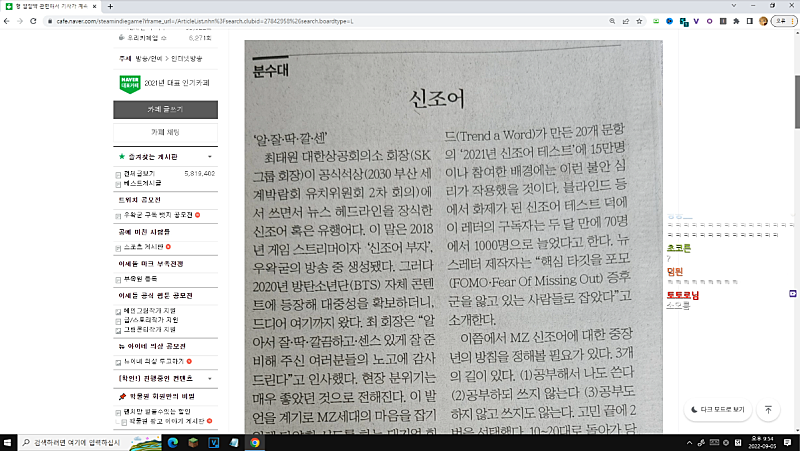
Task: Click the 인터넷방송 category link
Action: coord(187,59)
